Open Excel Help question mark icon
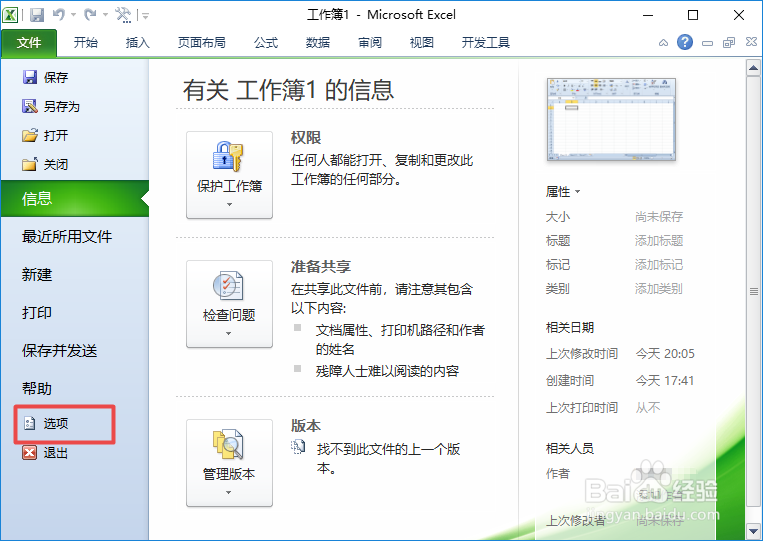 [x=685, y=42]
